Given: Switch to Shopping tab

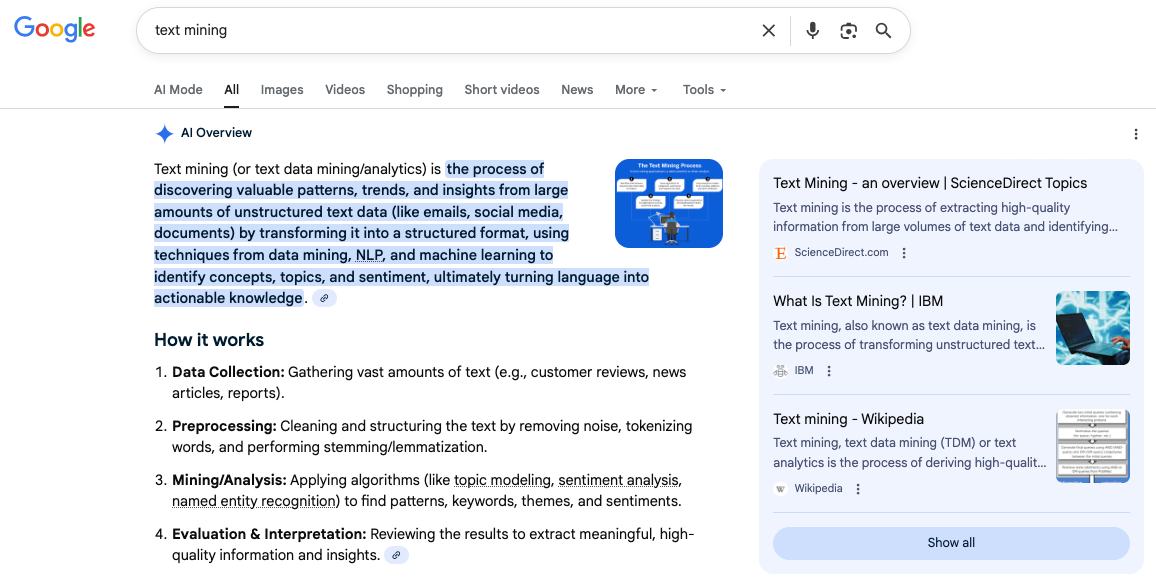Looking at the screenshot, I should pos(414,90).
